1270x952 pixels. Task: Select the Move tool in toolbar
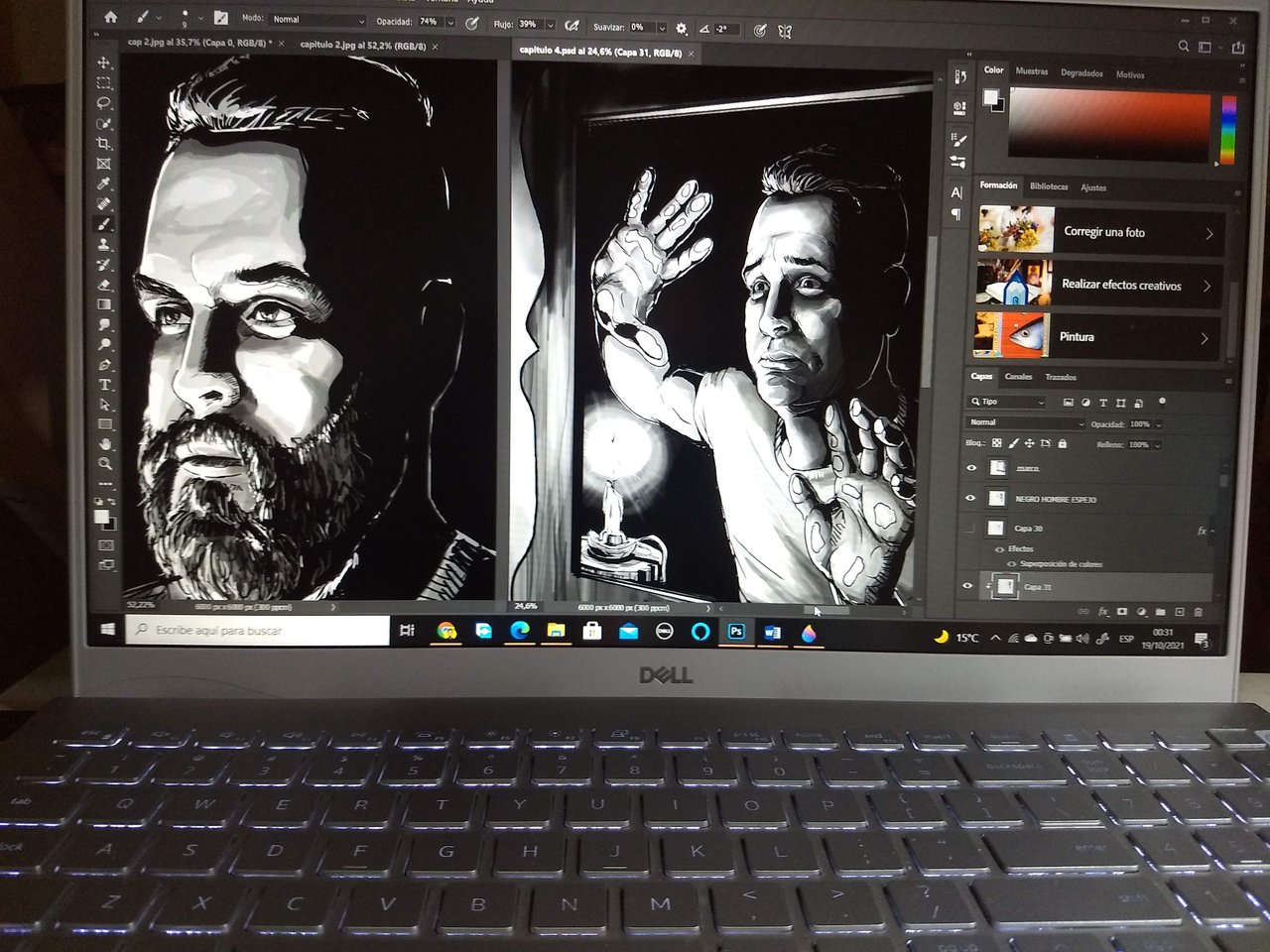coord(104,62)
